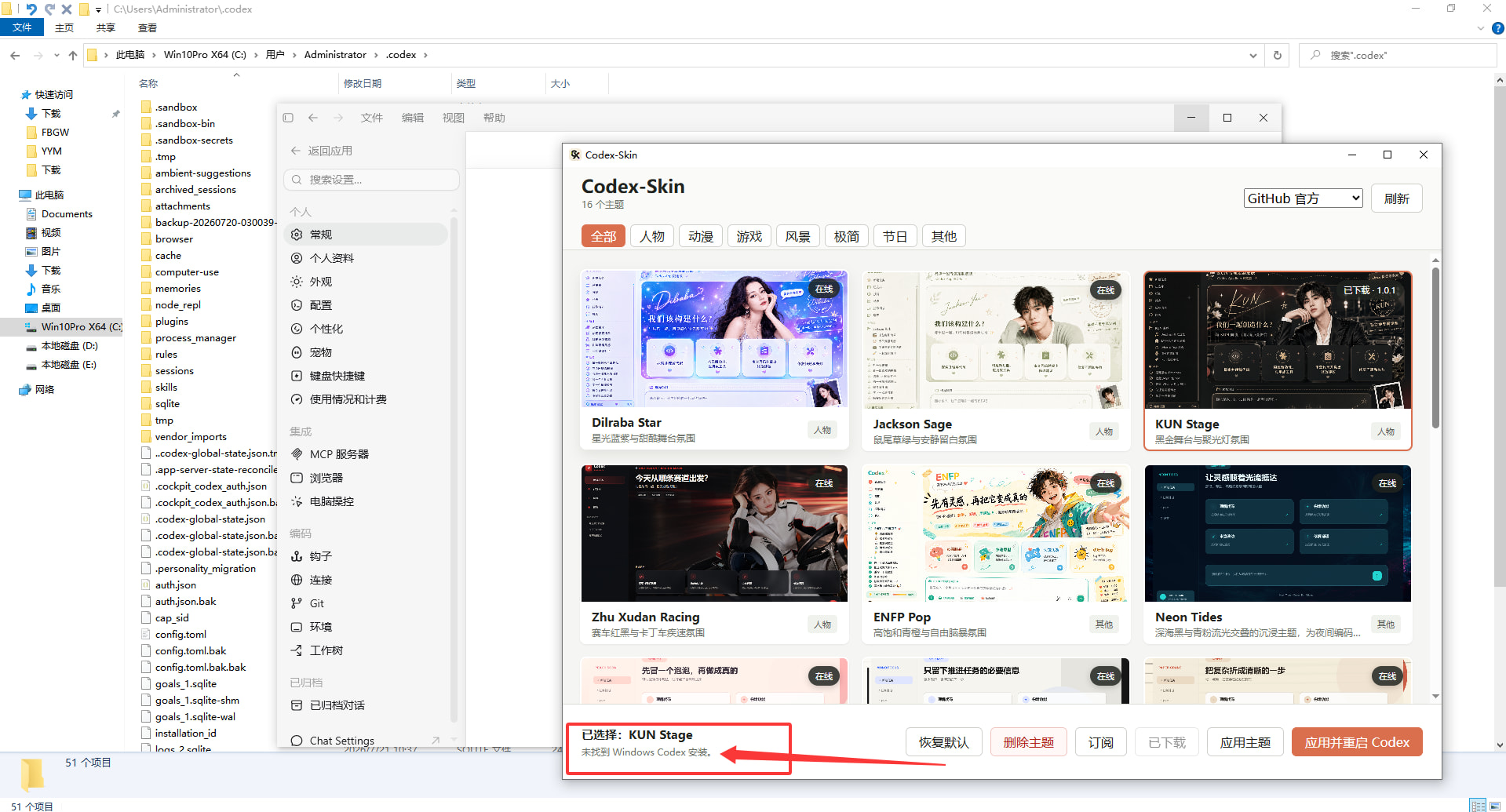Click the back arrow beside 返回应用
This screenshot has height=812, width=1506.
(x=296, y=151)
